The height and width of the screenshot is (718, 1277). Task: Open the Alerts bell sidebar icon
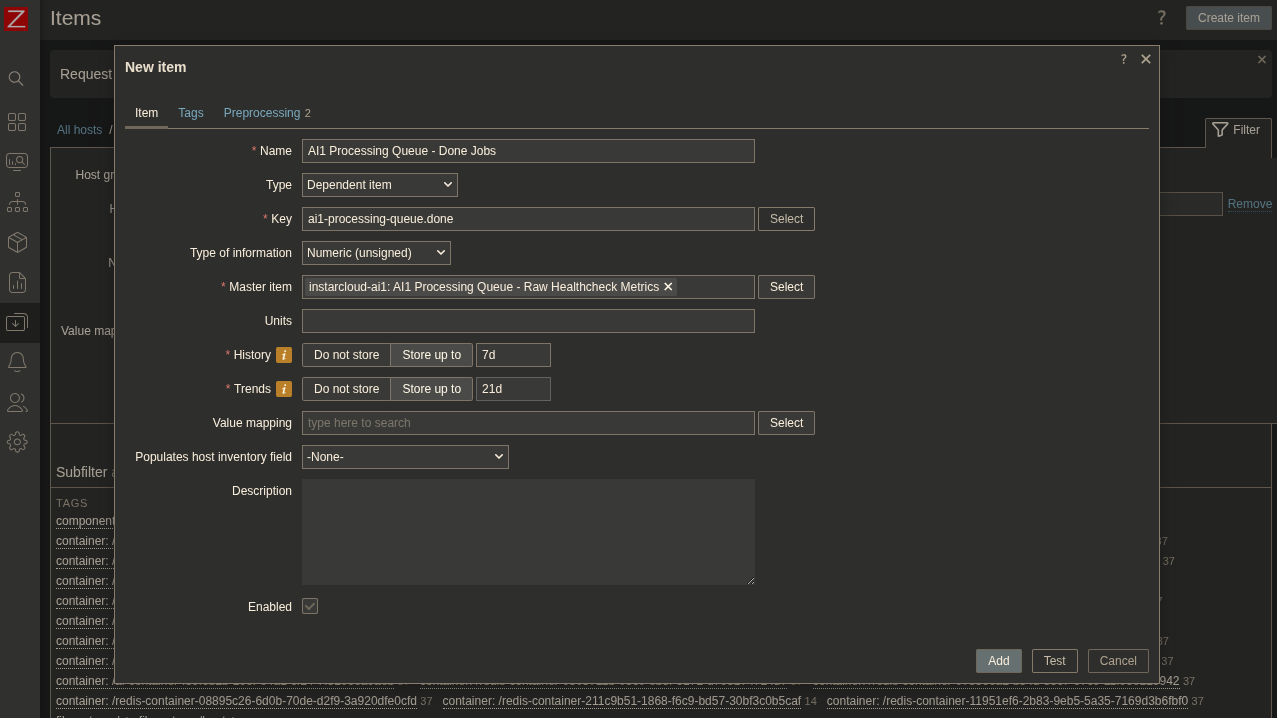click(x=17, y=362)
